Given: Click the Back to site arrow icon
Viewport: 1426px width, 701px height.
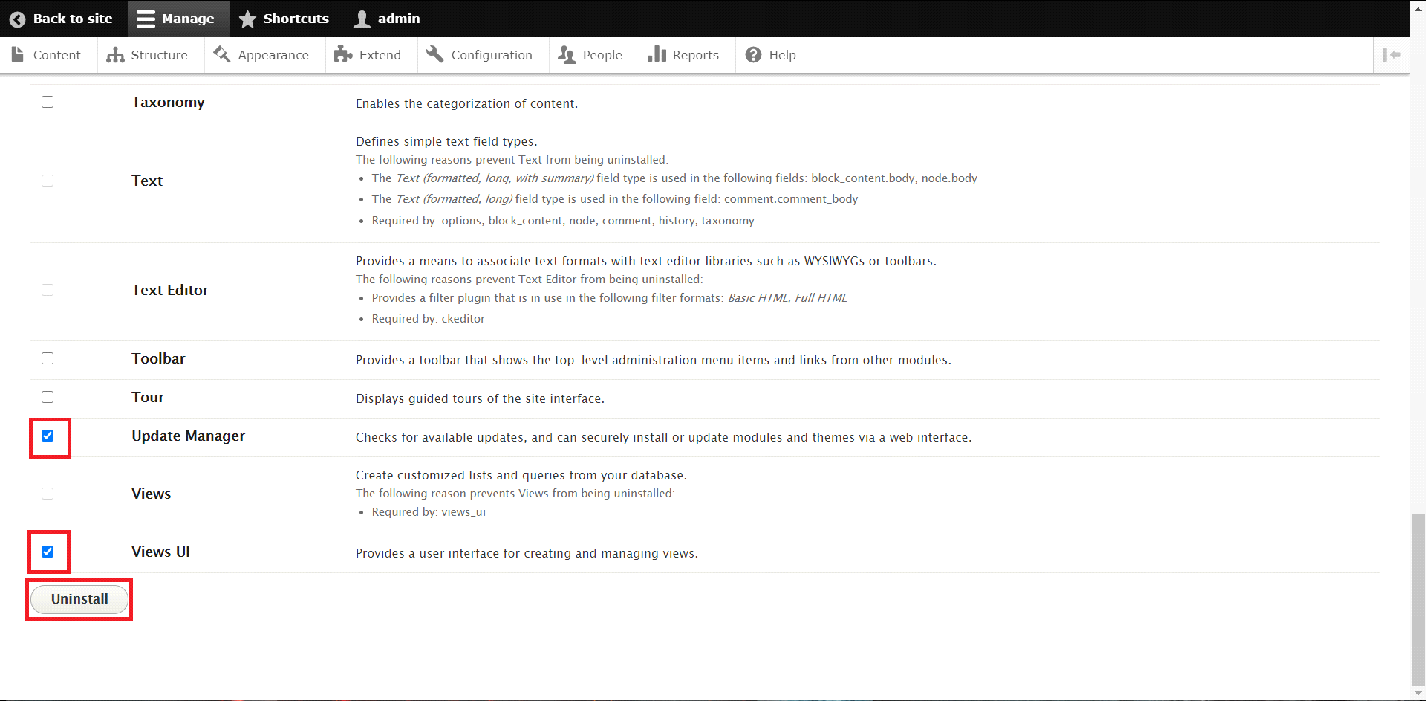Looking at the screenshot, I should pos(17,19).
